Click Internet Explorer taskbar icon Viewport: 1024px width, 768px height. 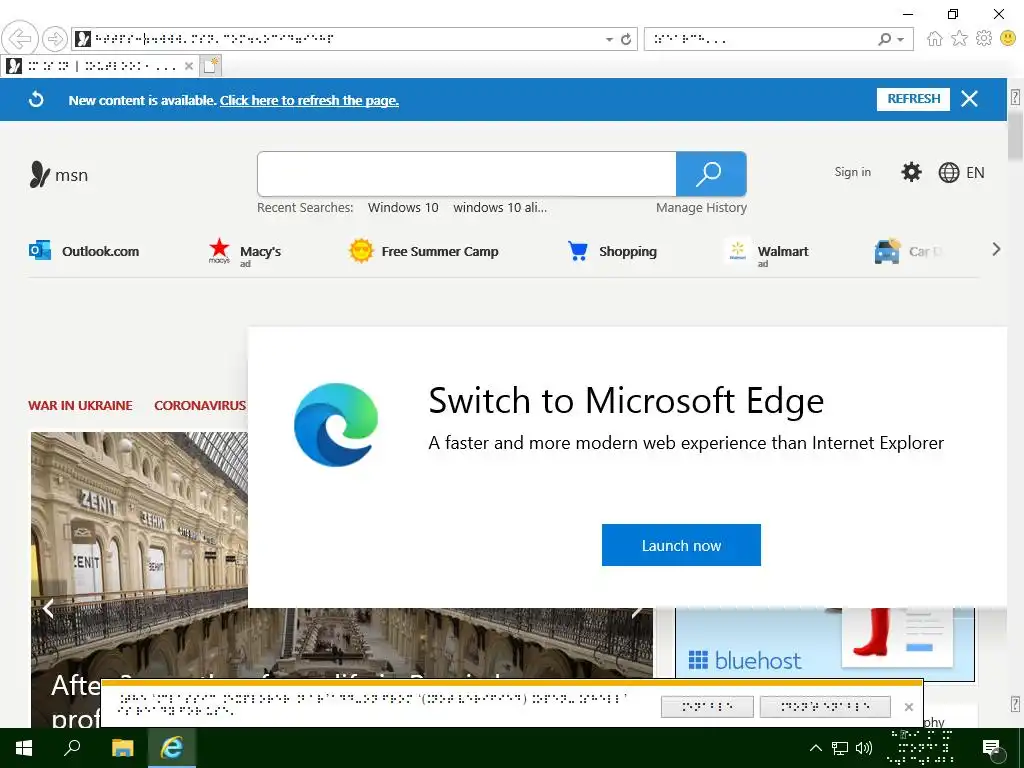[172, 748]
